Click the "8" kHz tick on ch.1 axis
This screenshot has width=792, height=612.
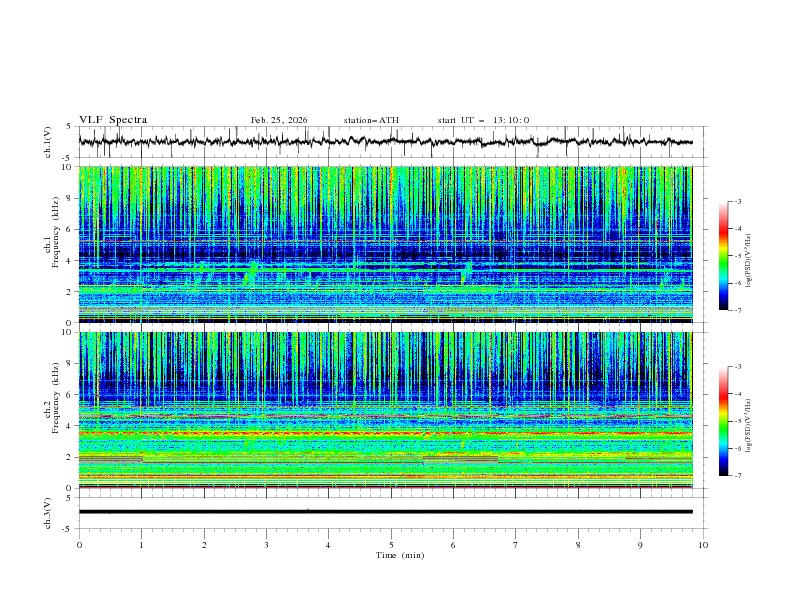(70, 198)
